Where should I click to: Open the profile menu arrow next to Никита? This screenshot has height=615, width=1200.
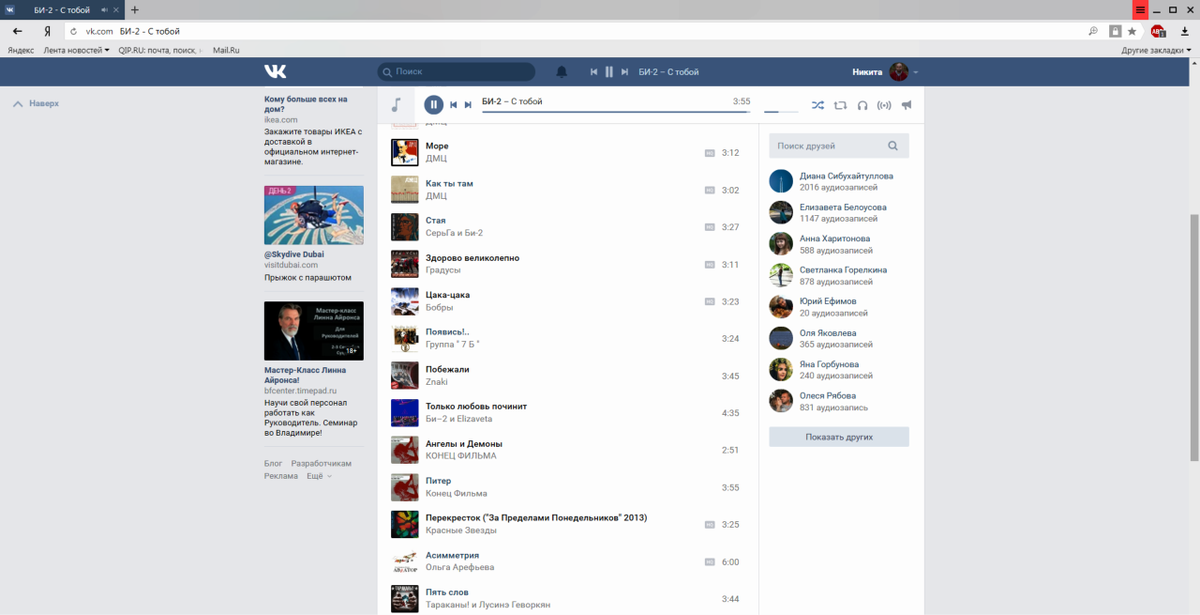915,73
